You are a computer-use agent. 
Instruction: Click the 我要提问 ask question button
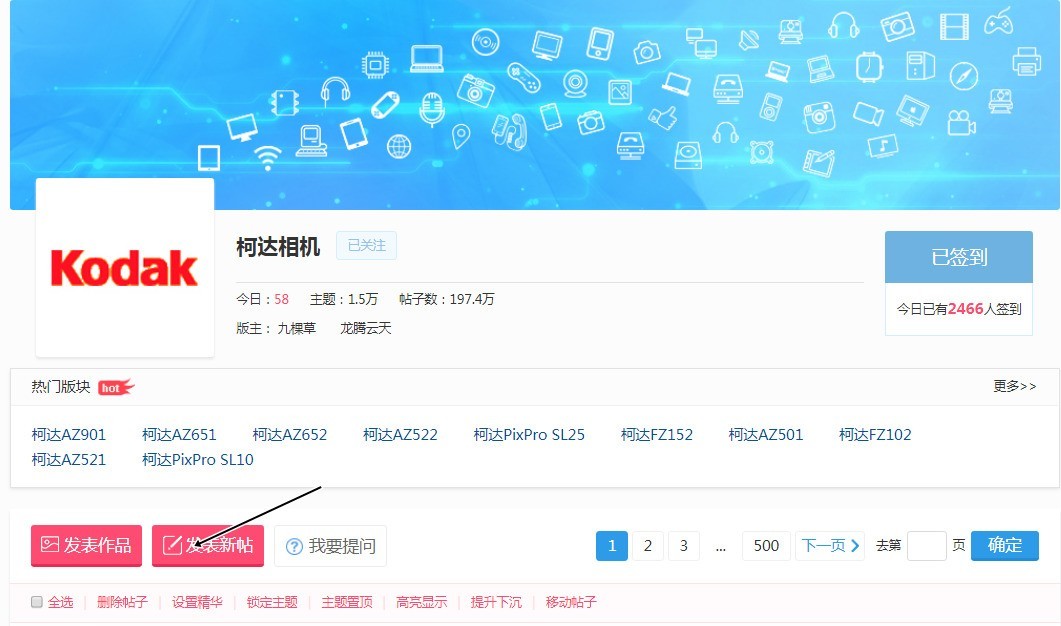(330, 545)
